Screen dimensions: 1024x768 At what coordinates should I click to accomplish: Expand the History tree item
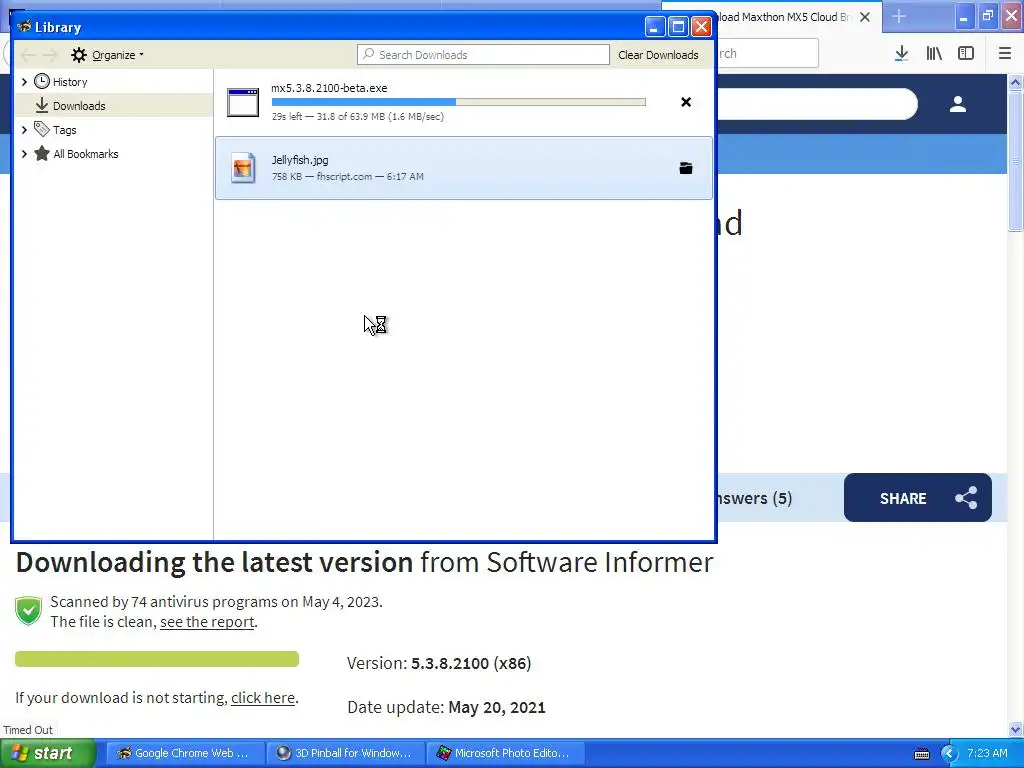(x=24, y=82)
